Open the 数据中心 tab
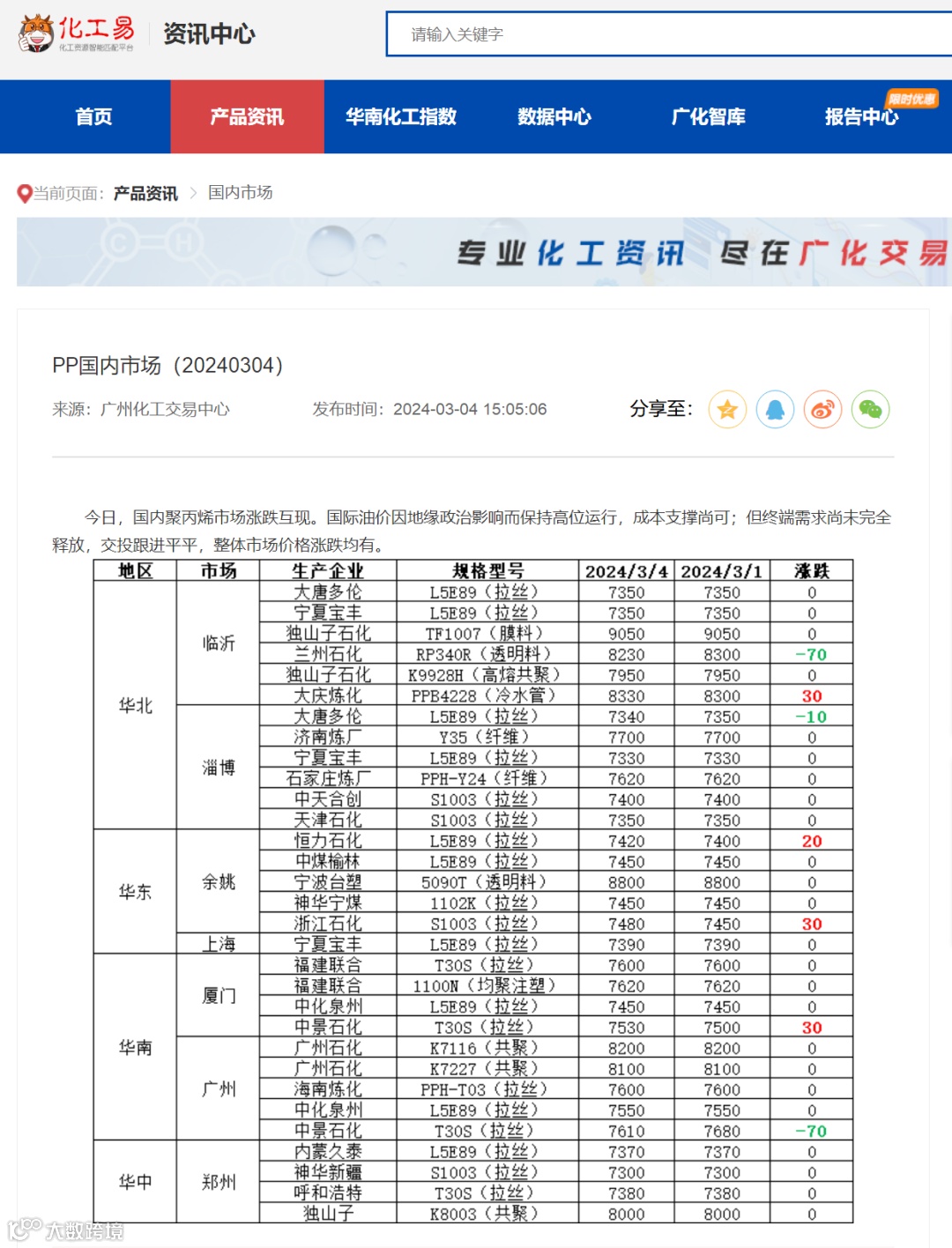This screenshot has height=1248, width=952. (x=554, y=116)
